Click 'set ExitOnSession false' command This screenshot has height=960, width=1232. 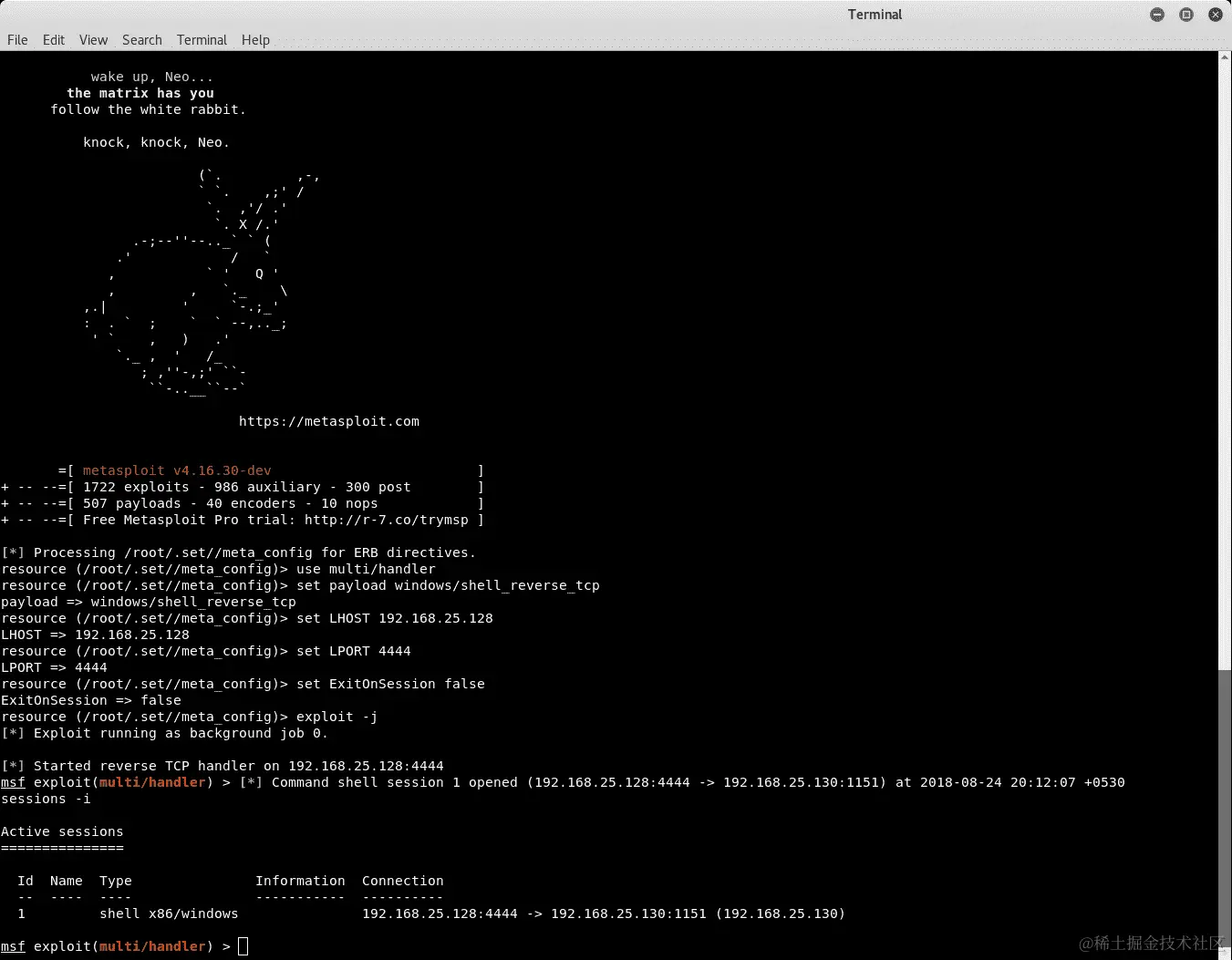pos(390,684)
